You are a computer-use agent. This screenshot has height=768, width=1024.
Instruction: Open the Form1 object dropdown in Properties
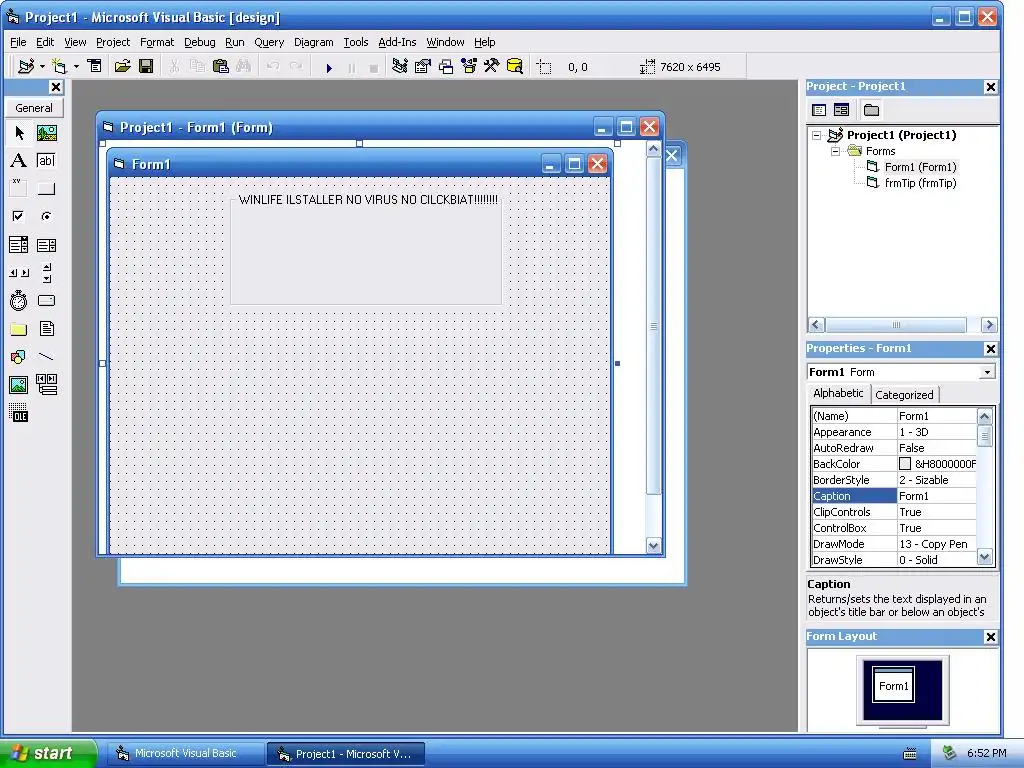987,372
